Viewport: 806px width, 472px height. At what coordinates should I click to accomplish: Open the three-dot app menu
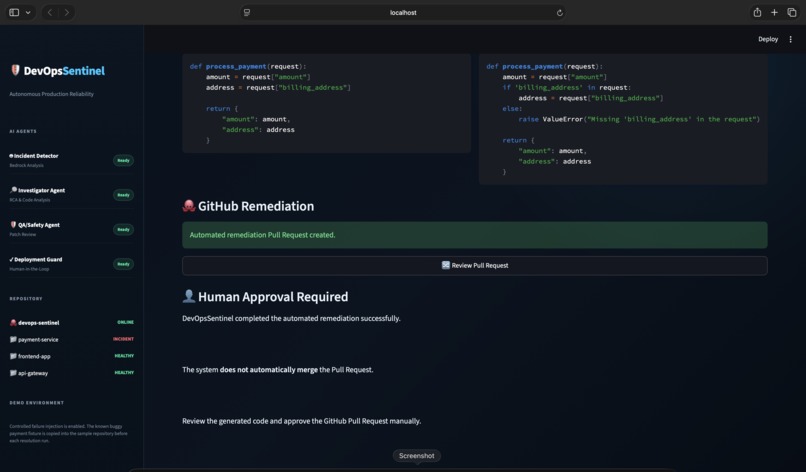click(791, 39)
